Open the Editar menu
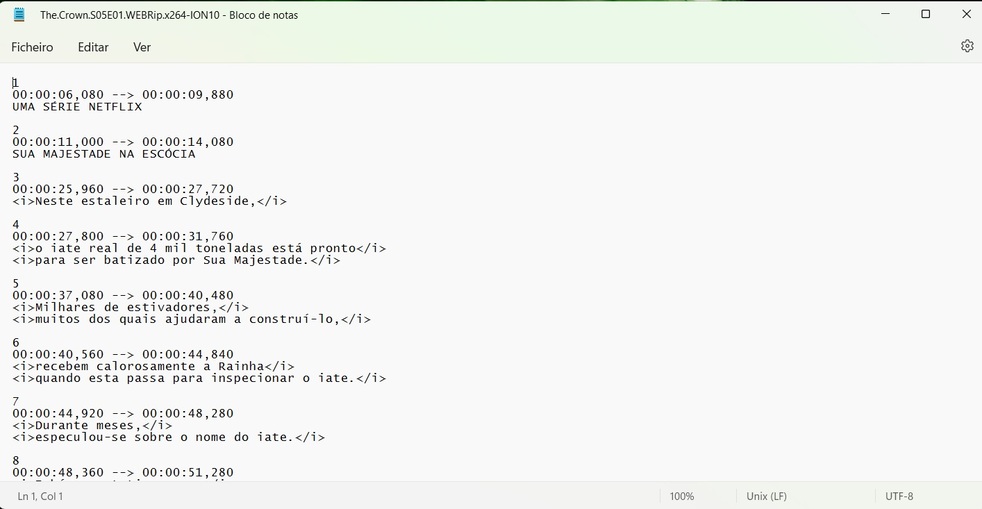This screenshot has height=509, width=982. click(x=93, y=47)
